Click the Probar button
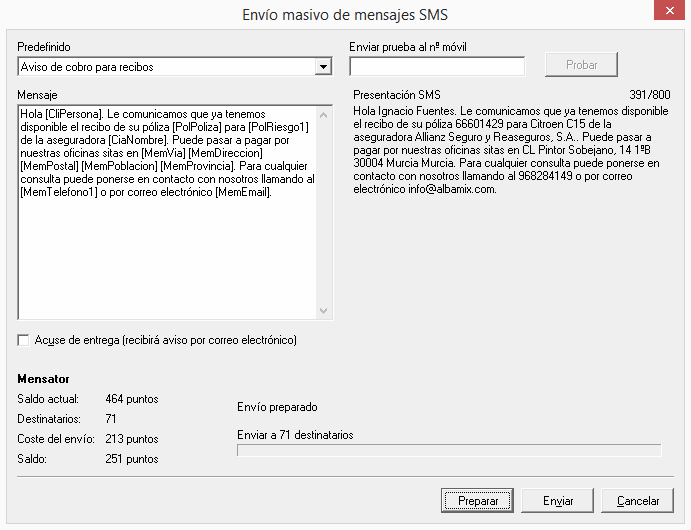Viewport: 691px width, 530px height. coord(581,65)
